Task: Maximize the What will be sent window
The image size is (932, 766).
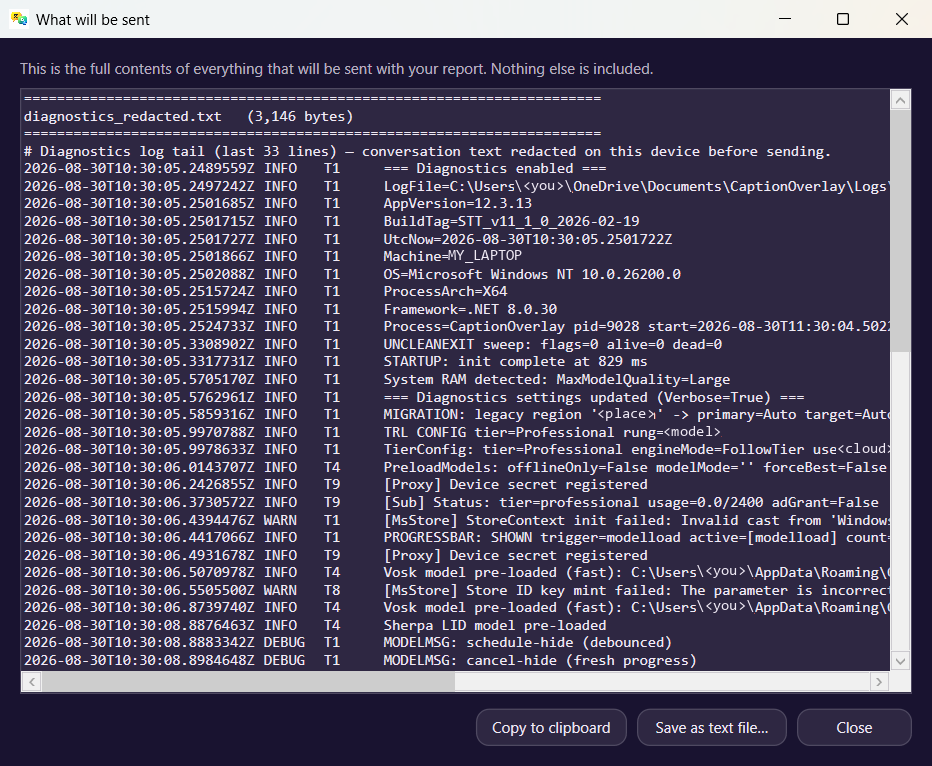Action: pyautogui.click(x=842, y=19)
